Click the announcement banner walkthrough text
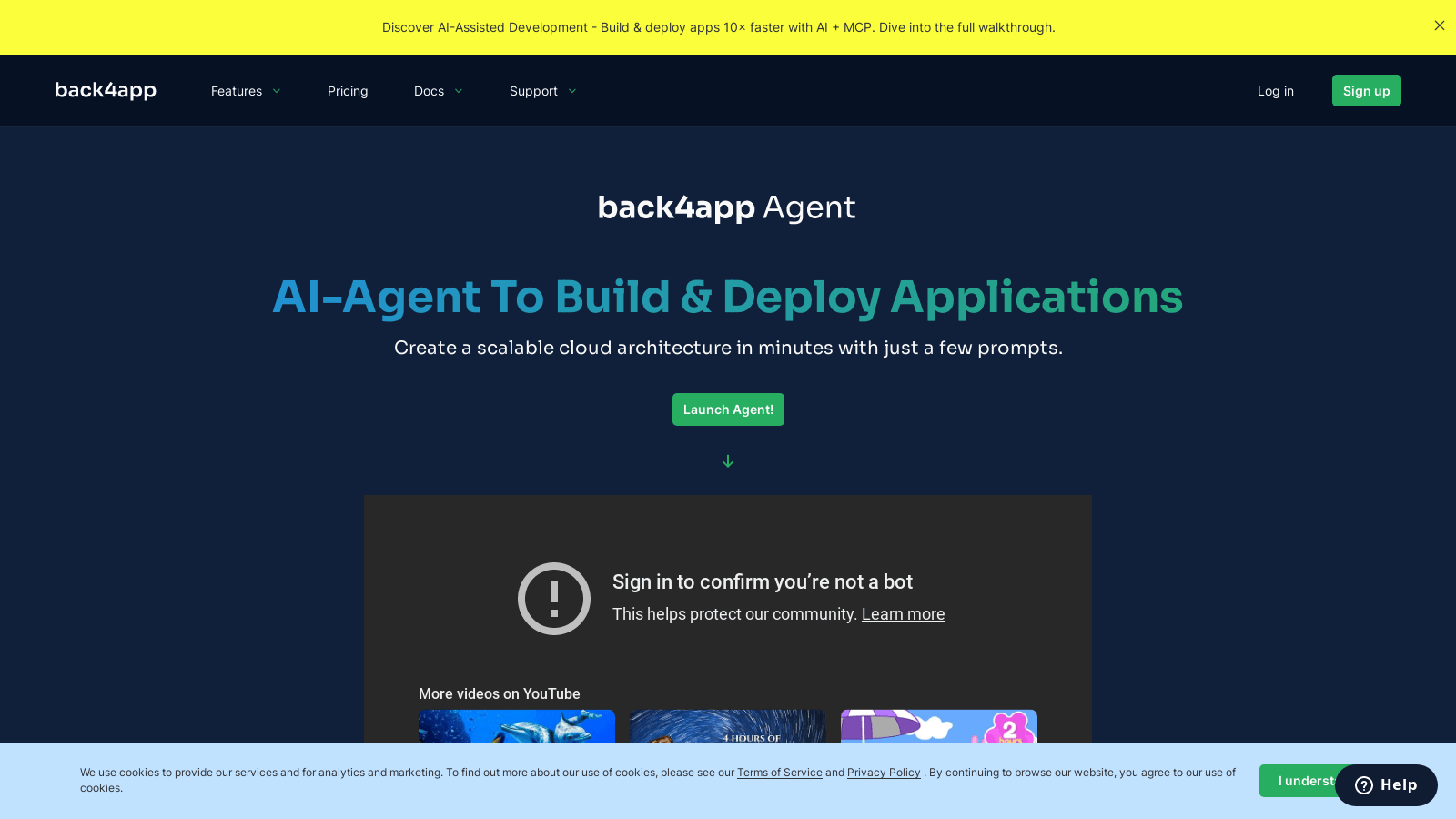This screenshot has height=819, width=1456. click(719, 27)
